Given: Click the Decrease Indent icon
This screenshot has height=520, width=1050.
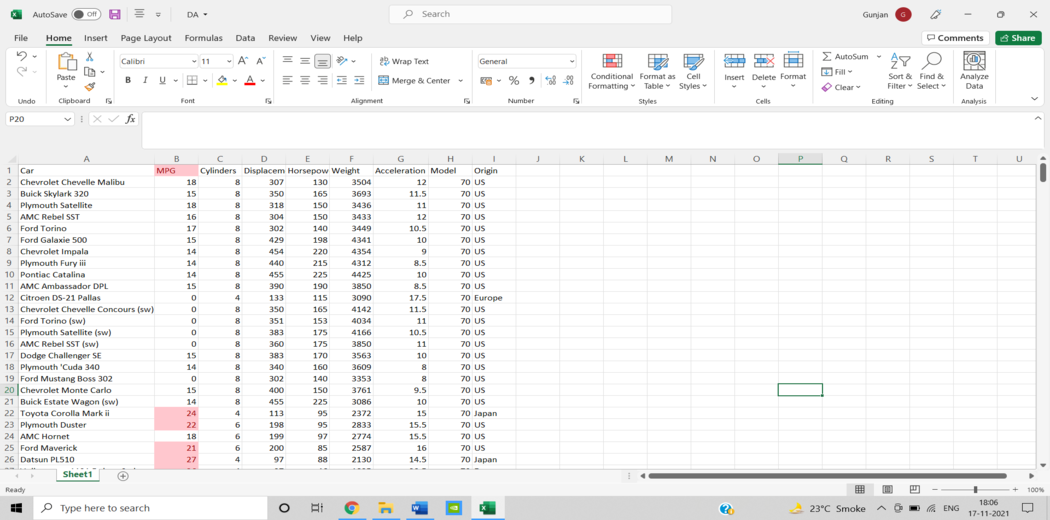Looking at the screenshot, I should coord(342,80).
